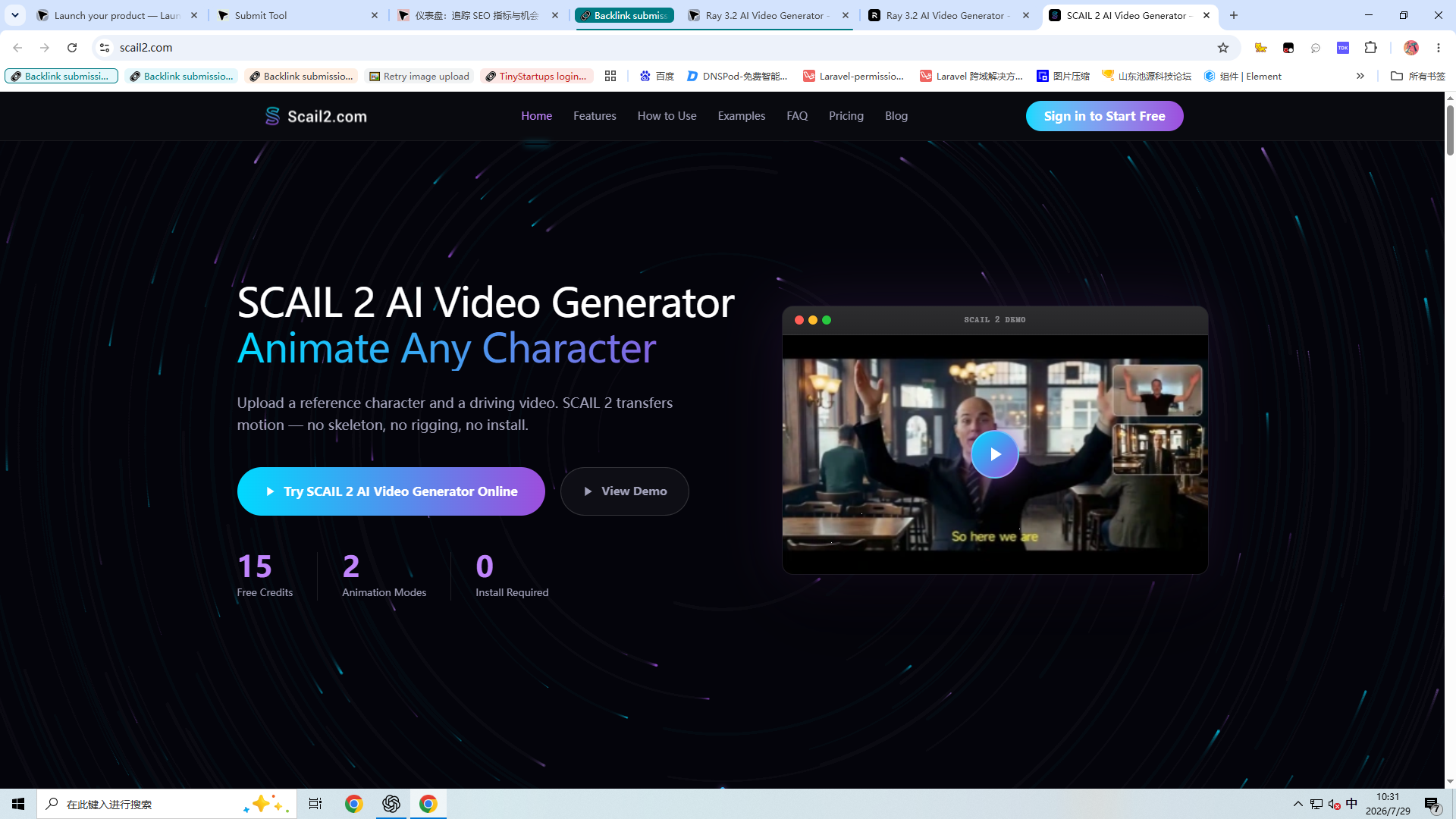Open the Laravel-permission bookmark
Screen dimensions: 1456x819
854,76
